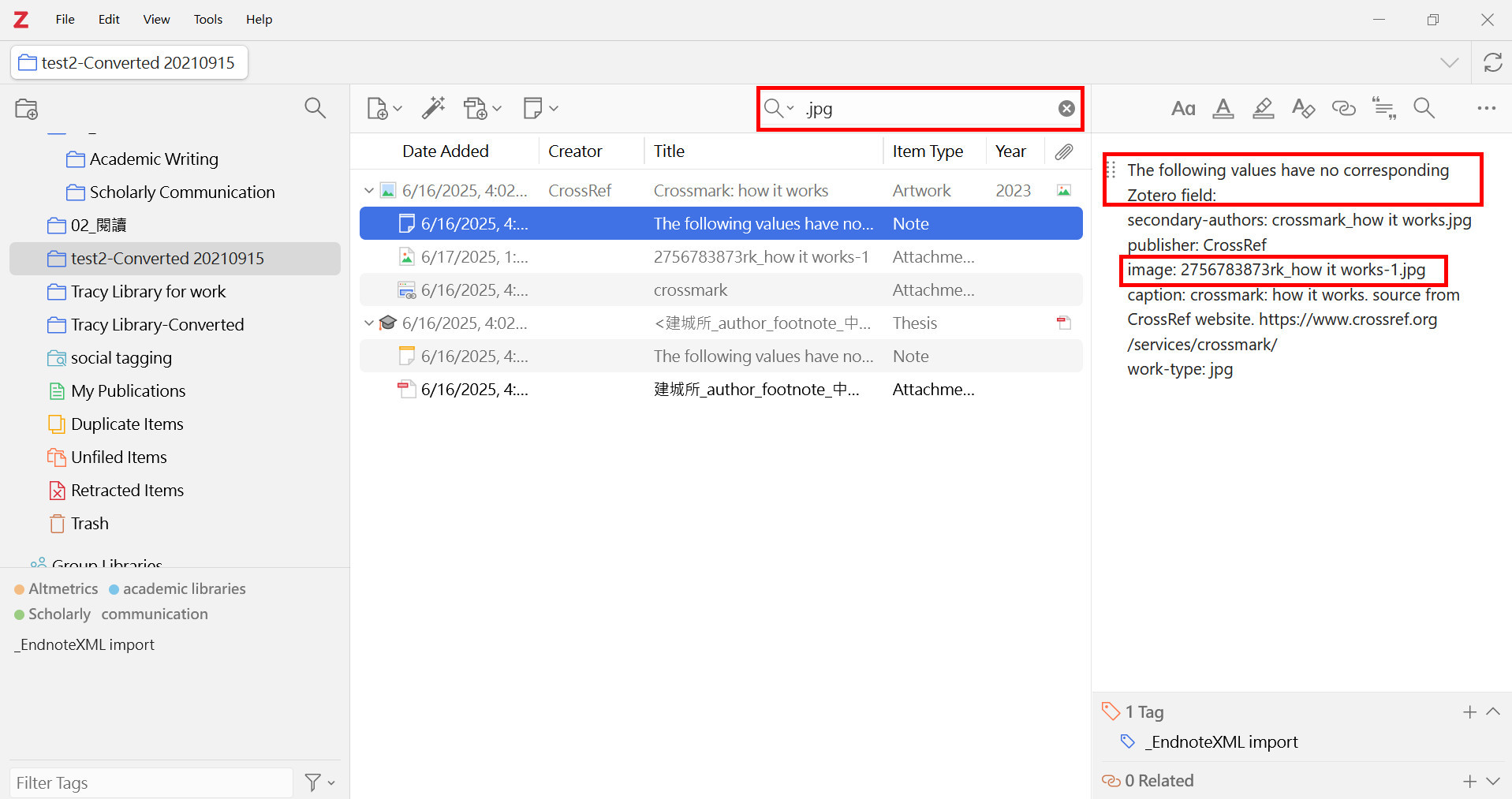Open the Add Attachment toolbar button
Viewport: 1512px width, 799px height.
click(482, 108)
